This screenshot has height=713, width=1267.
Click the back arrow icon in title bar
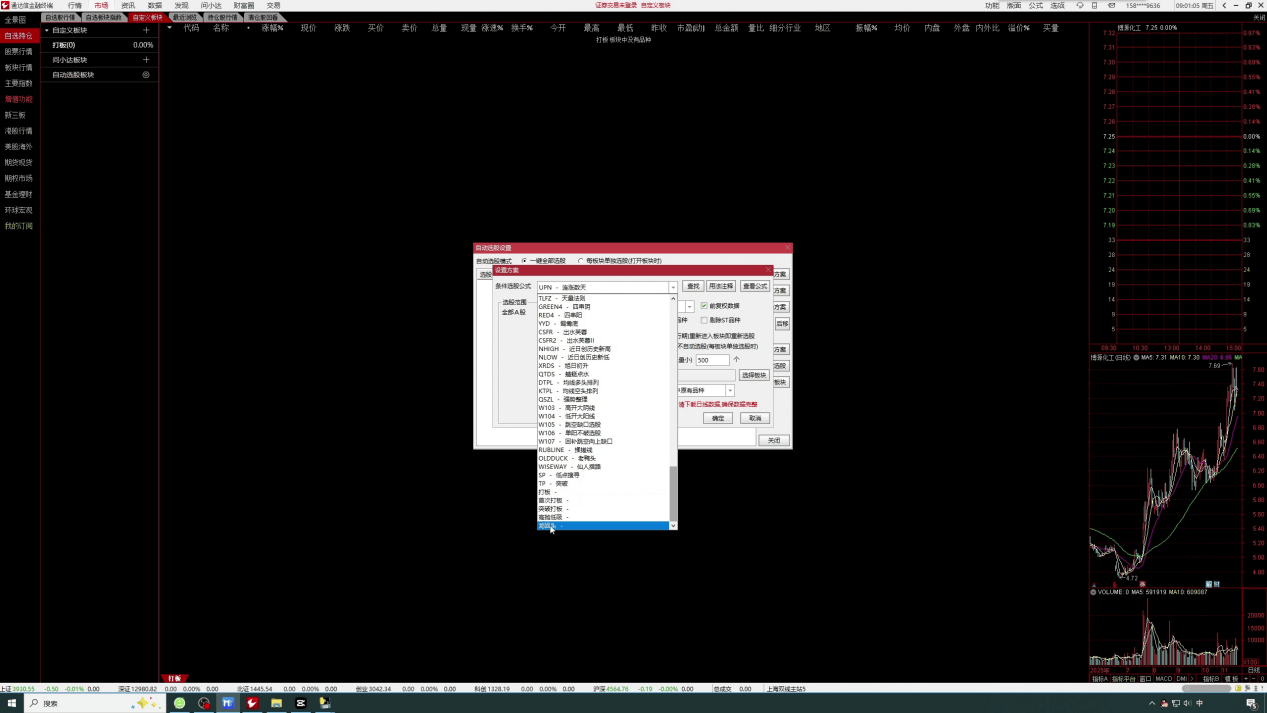[x=1223, y=5]
